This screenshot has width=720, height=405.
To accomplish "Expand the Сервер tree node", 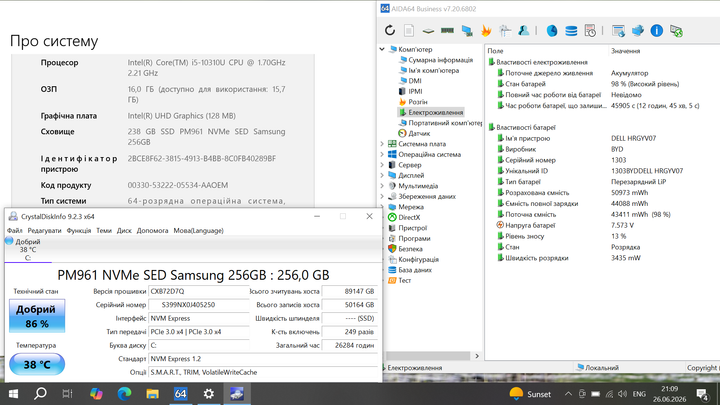I will point(382,165).
